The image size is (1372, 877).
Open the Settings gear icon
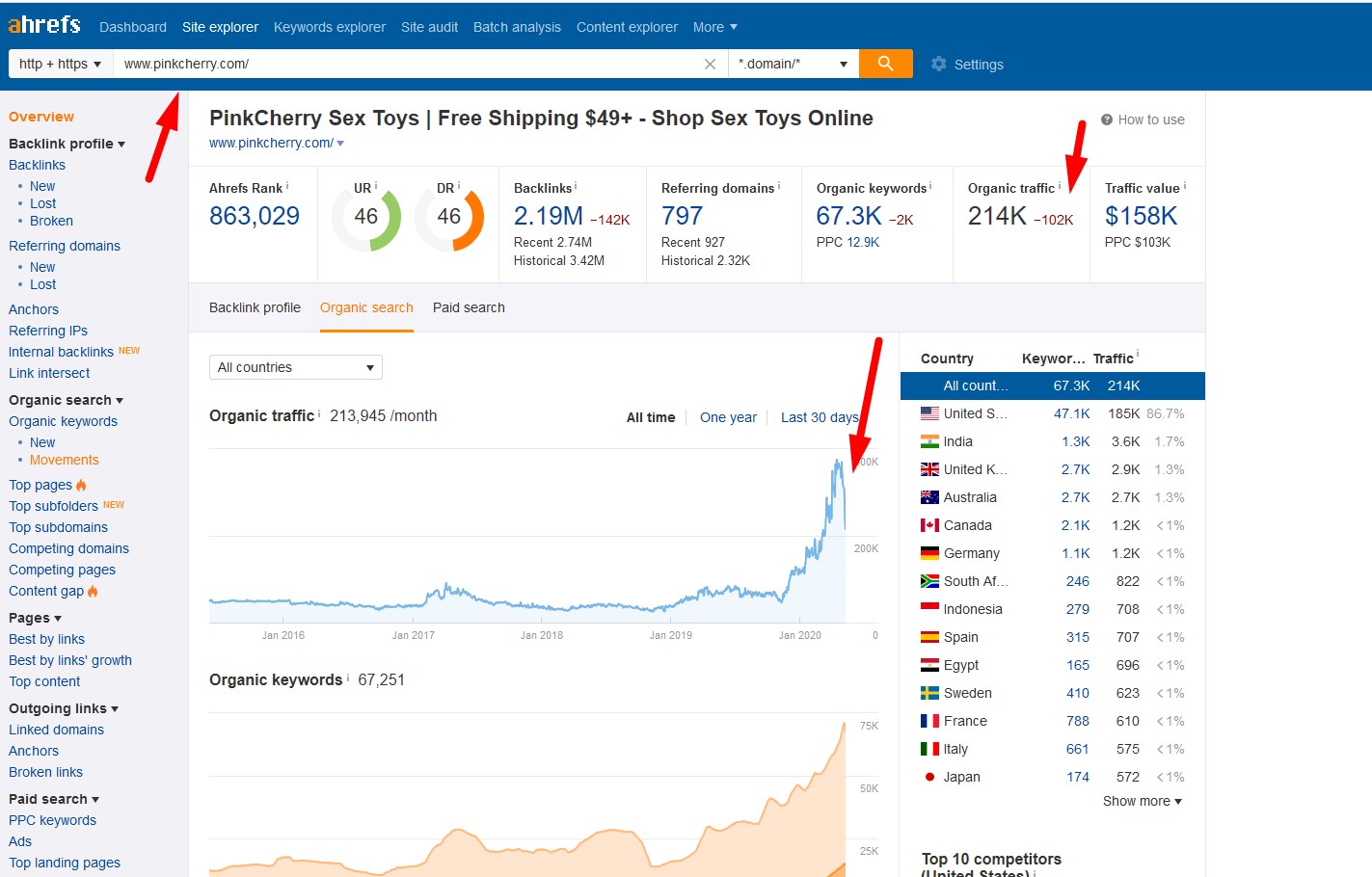[x=938, y=64]
